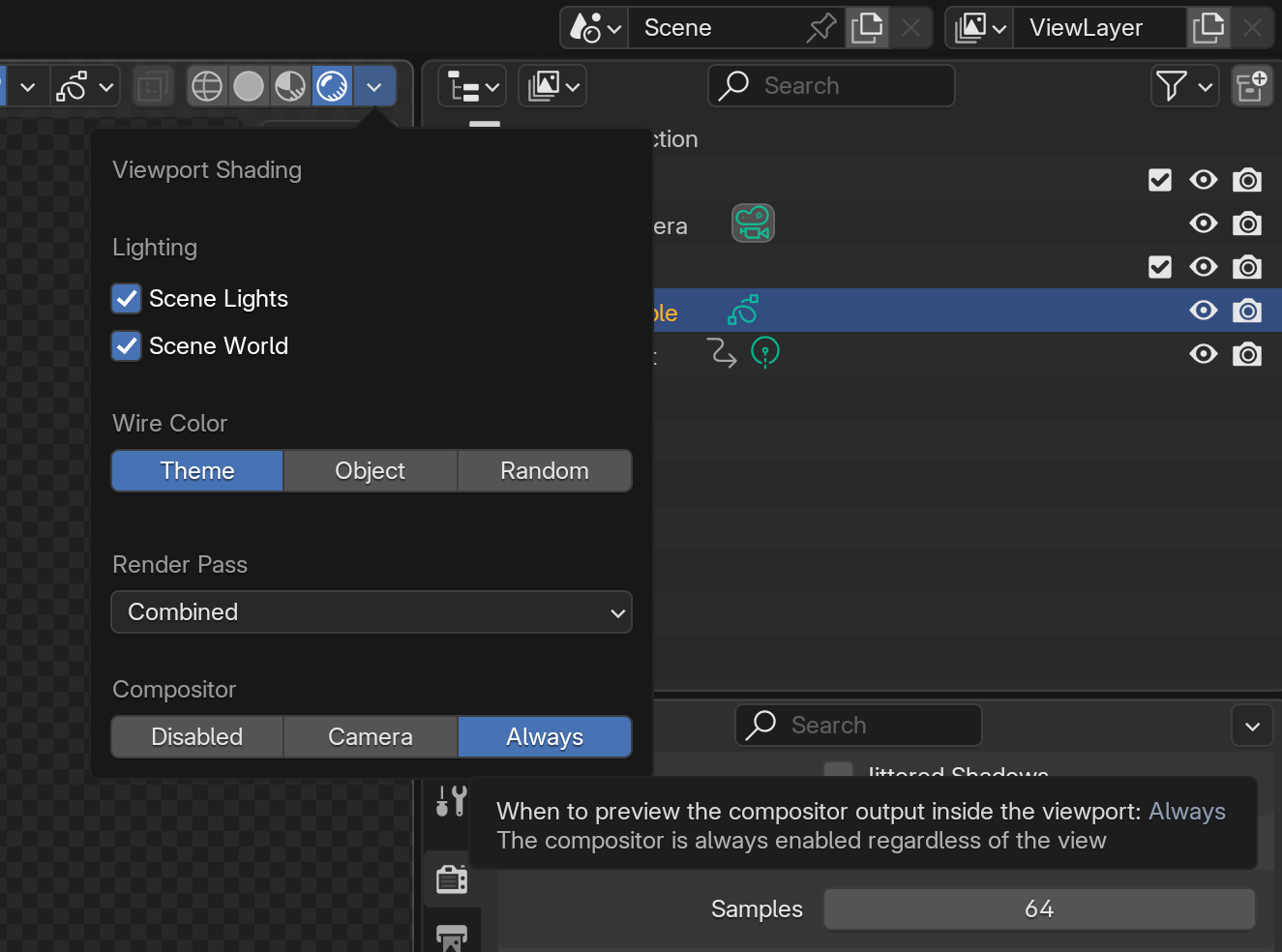This screenshot has width=1282, height=952.
Task: Switch to solid viewport shading
Action: click(x=249, y=86)
